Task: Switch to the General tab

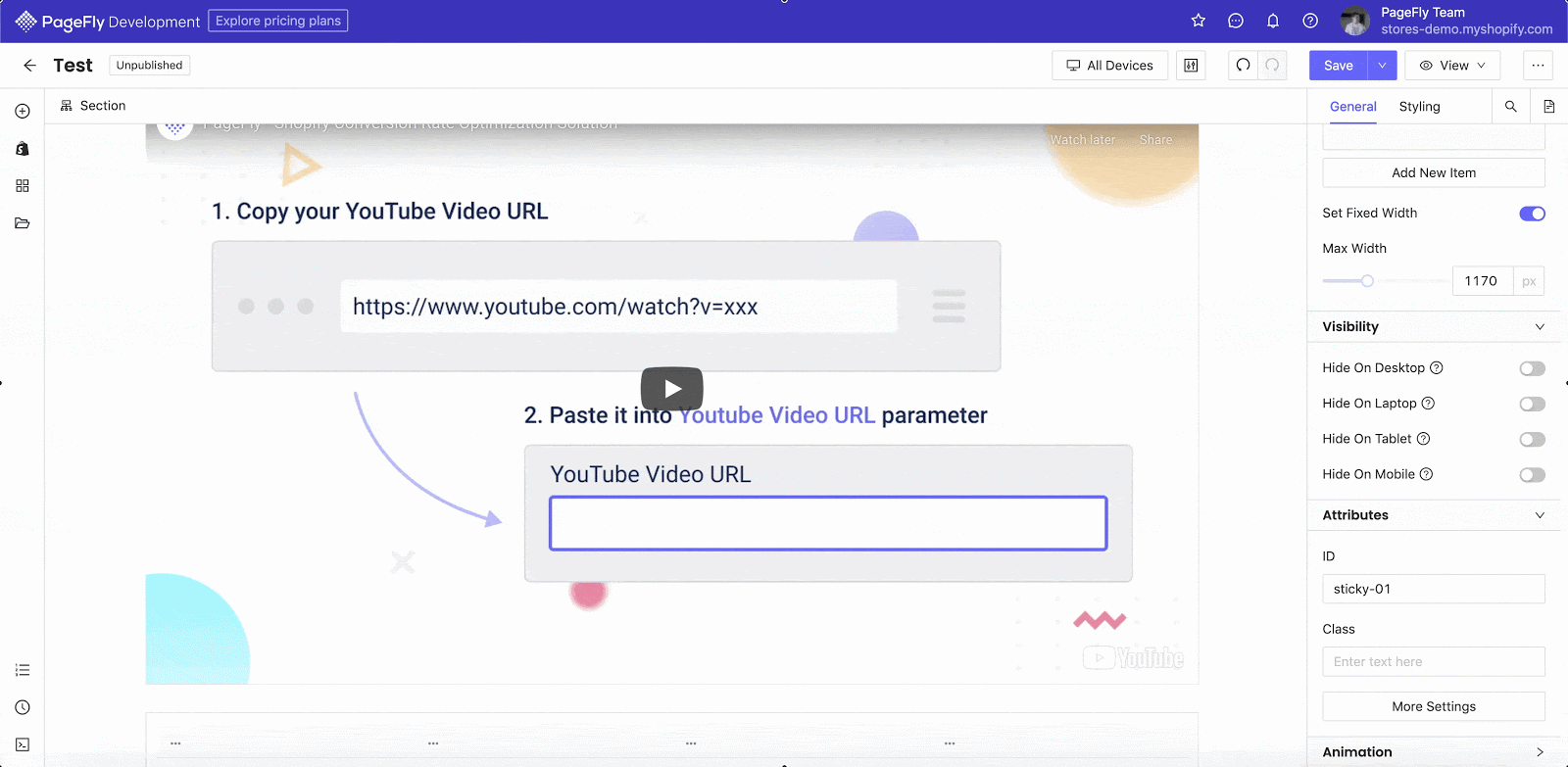Action: 1353,107
